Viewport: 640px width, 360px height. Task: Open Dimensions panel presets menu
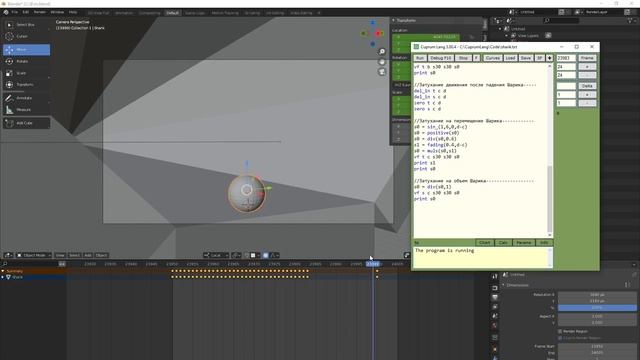click(x=627, y=285)
